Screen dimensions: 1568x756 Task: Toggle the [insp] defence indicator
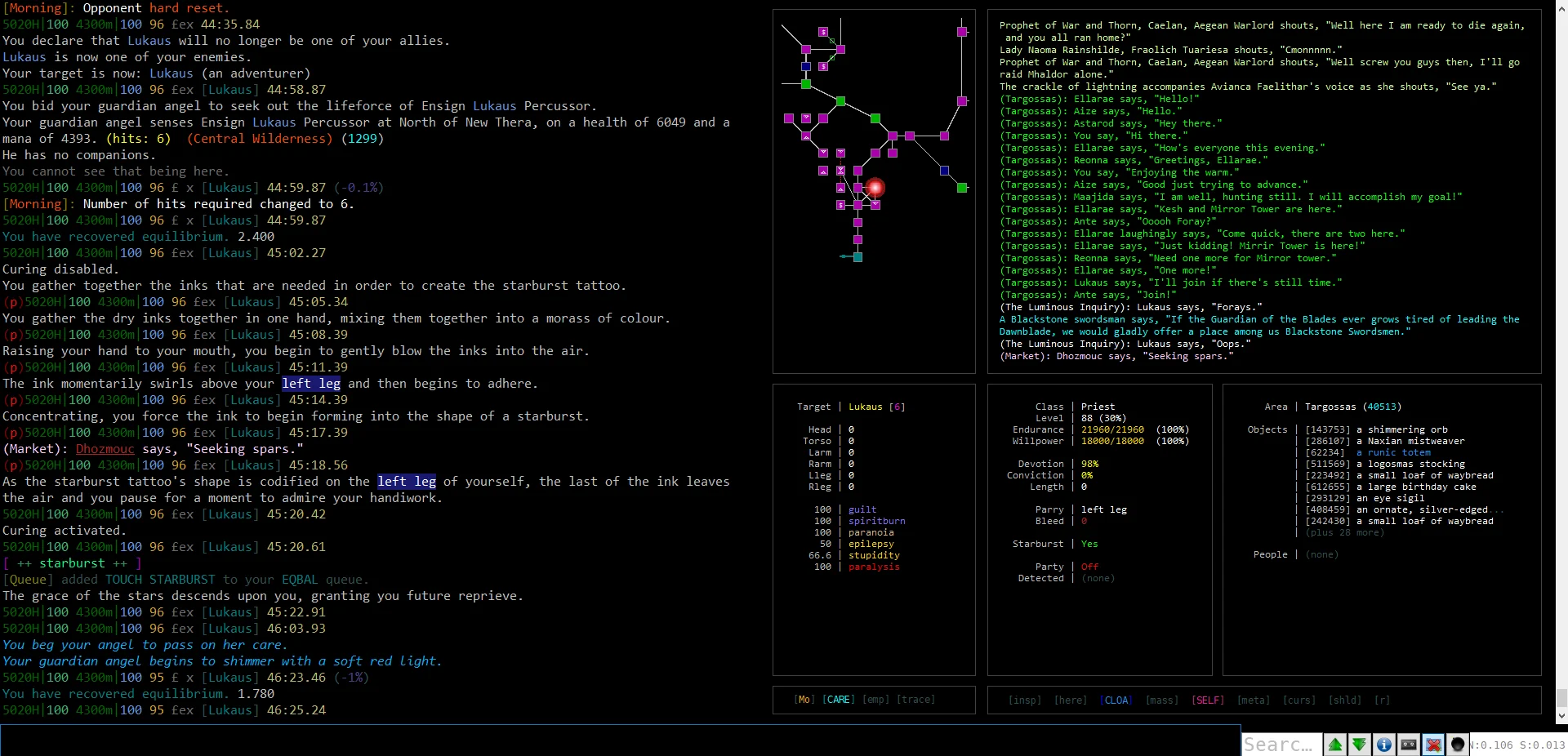(x=1025, y=700)
